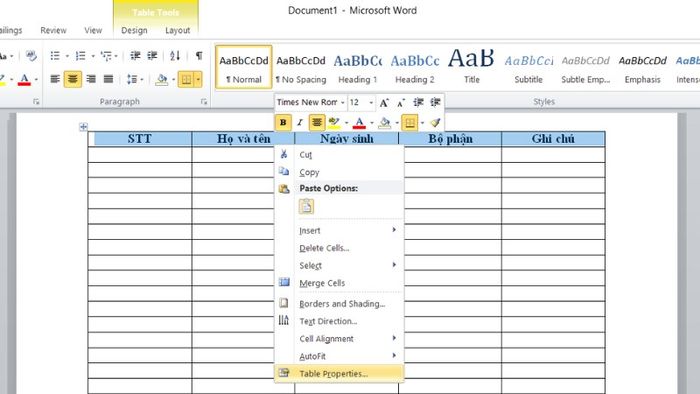Toggle Center alignment in mini toolbar
This screenshot has width=700, height=394.
tap(317, 122)
